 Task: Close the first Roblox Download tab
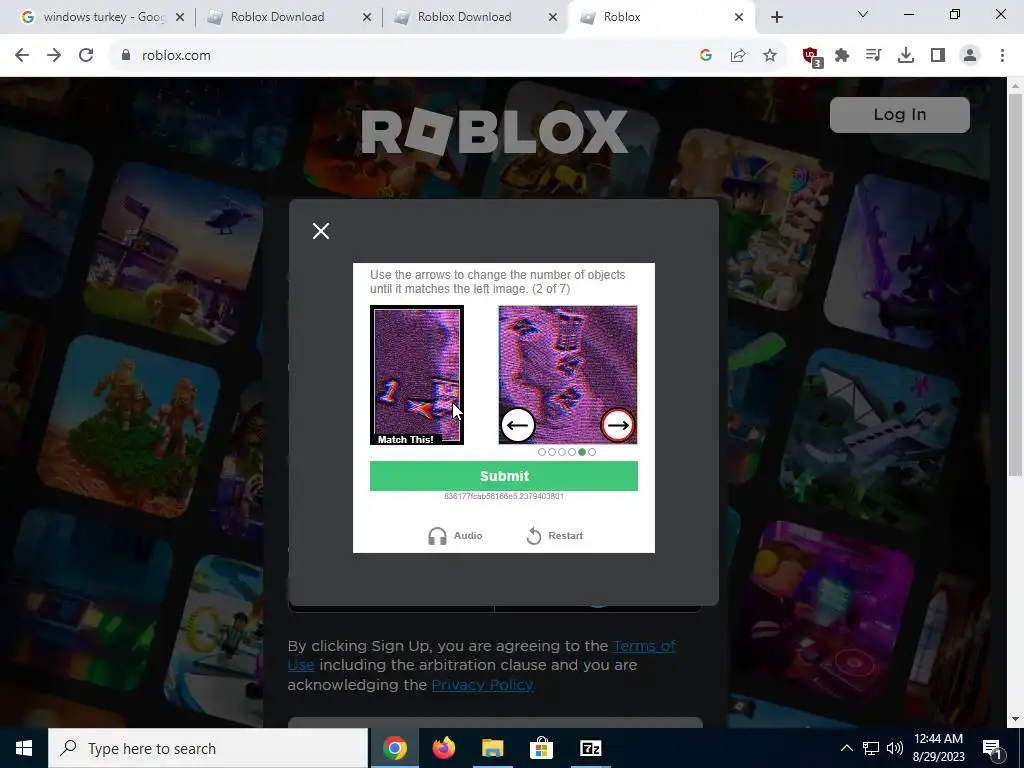click(367, 17)
